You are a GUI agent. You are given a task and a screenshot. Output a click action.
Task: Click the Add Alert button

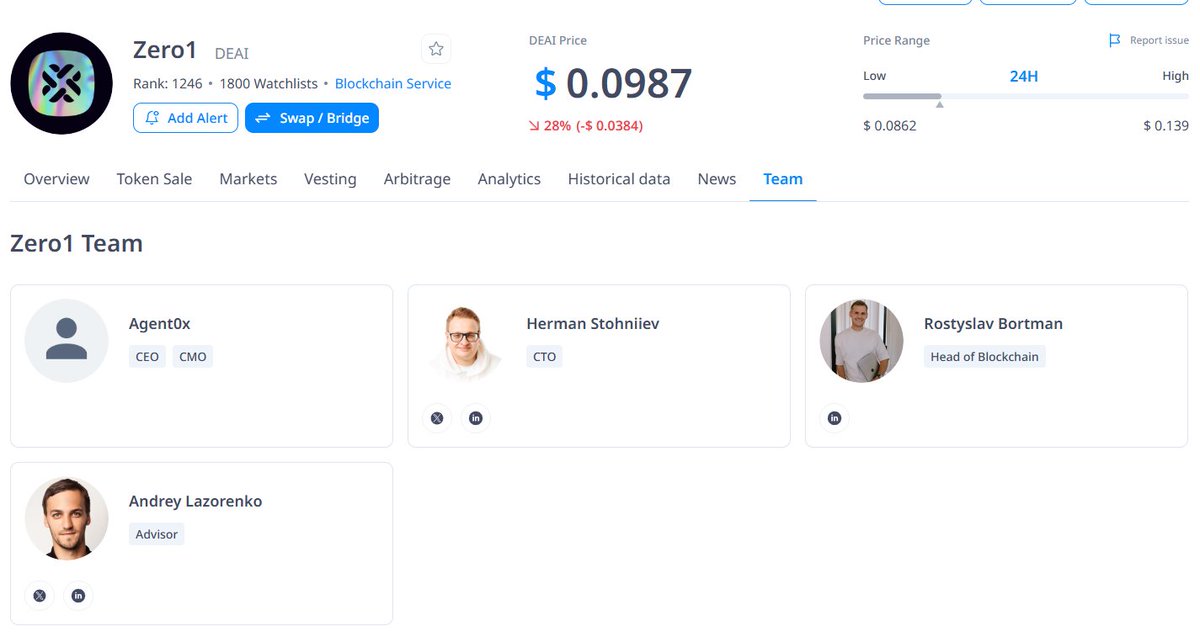(186, 118)
